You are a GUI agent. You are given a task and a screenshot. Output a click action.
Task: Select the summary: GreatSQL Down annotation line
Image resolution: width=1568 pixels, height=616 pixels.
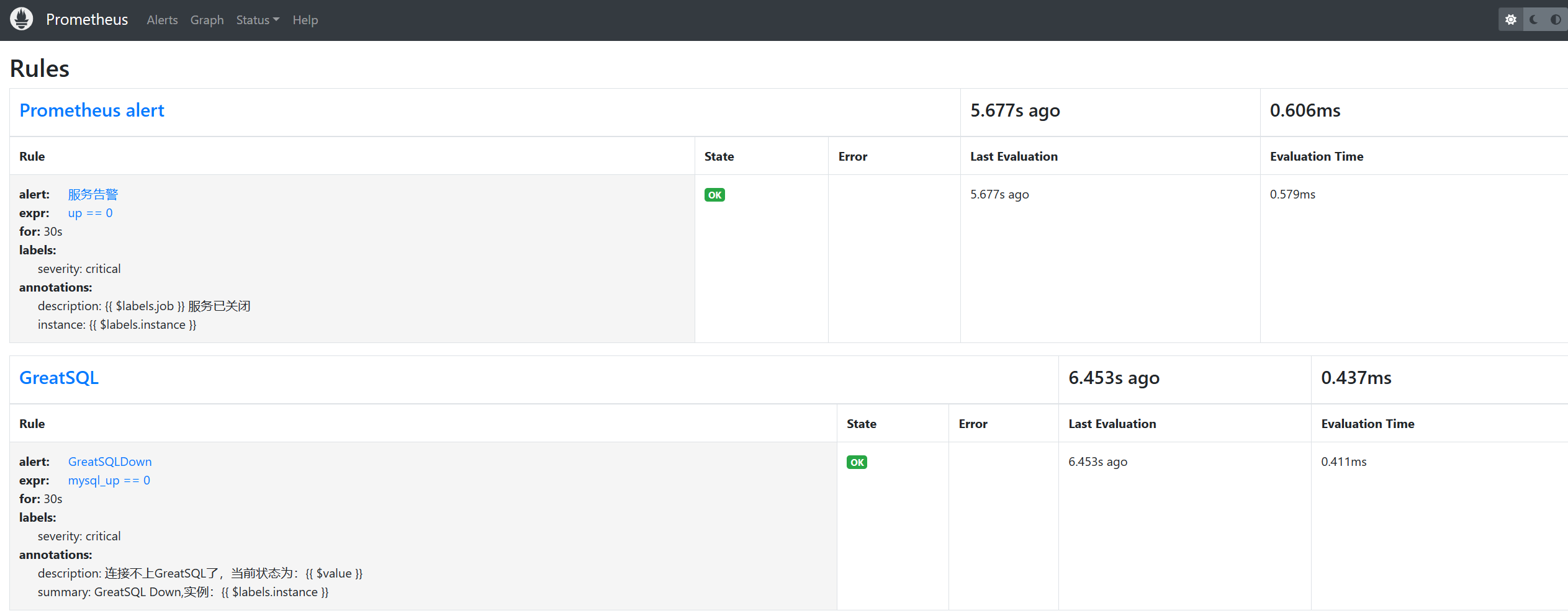click(x=183, y=592)
